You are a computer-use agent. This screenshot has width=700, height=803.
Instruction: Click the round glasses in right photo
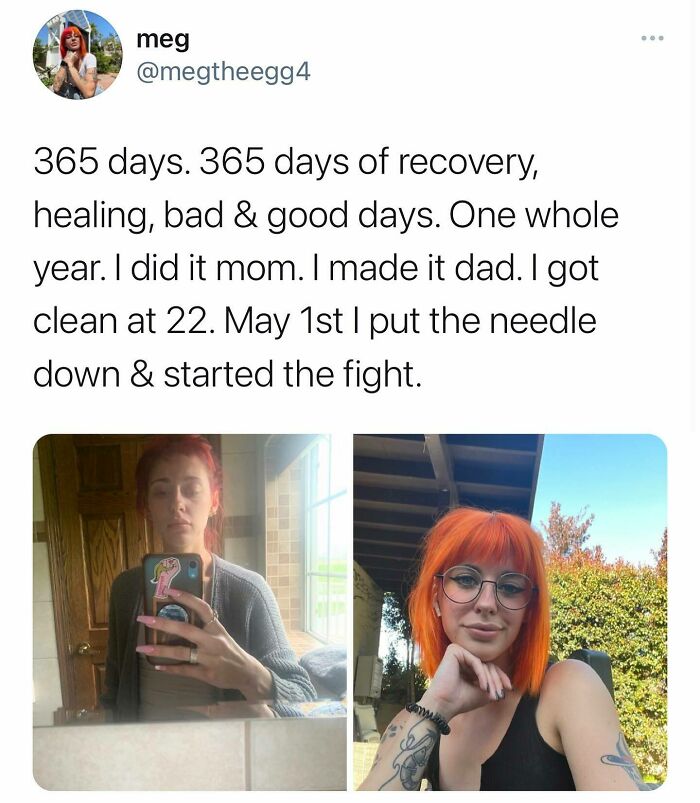click(x=485, y=587)
